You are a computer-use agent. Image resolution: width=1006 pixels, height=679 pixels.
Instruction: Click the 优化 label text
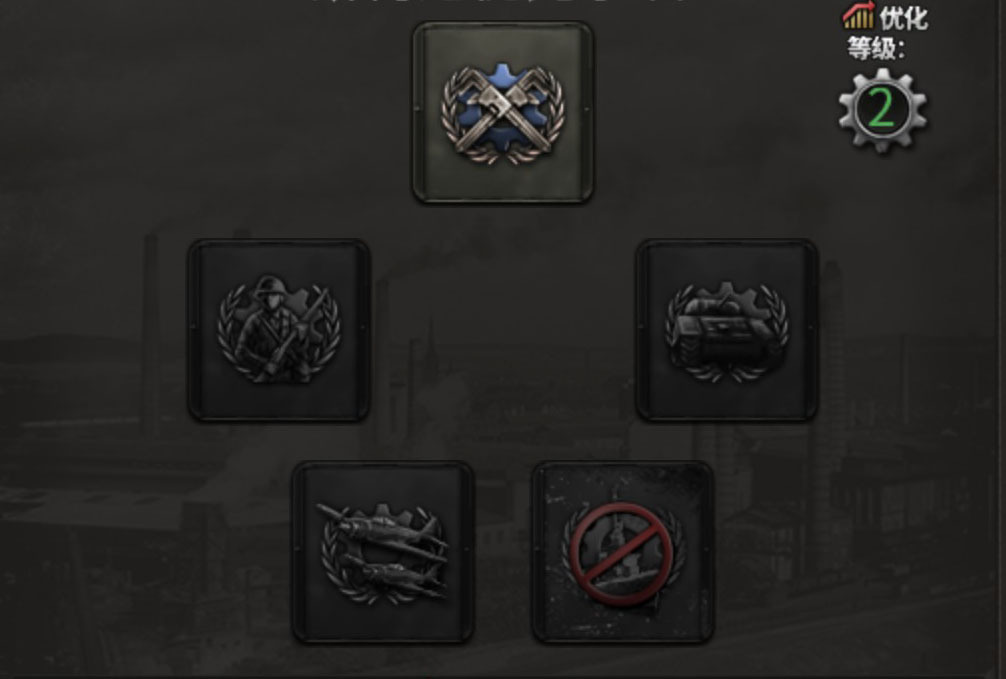pyautogui.click(x=903, y=17)
